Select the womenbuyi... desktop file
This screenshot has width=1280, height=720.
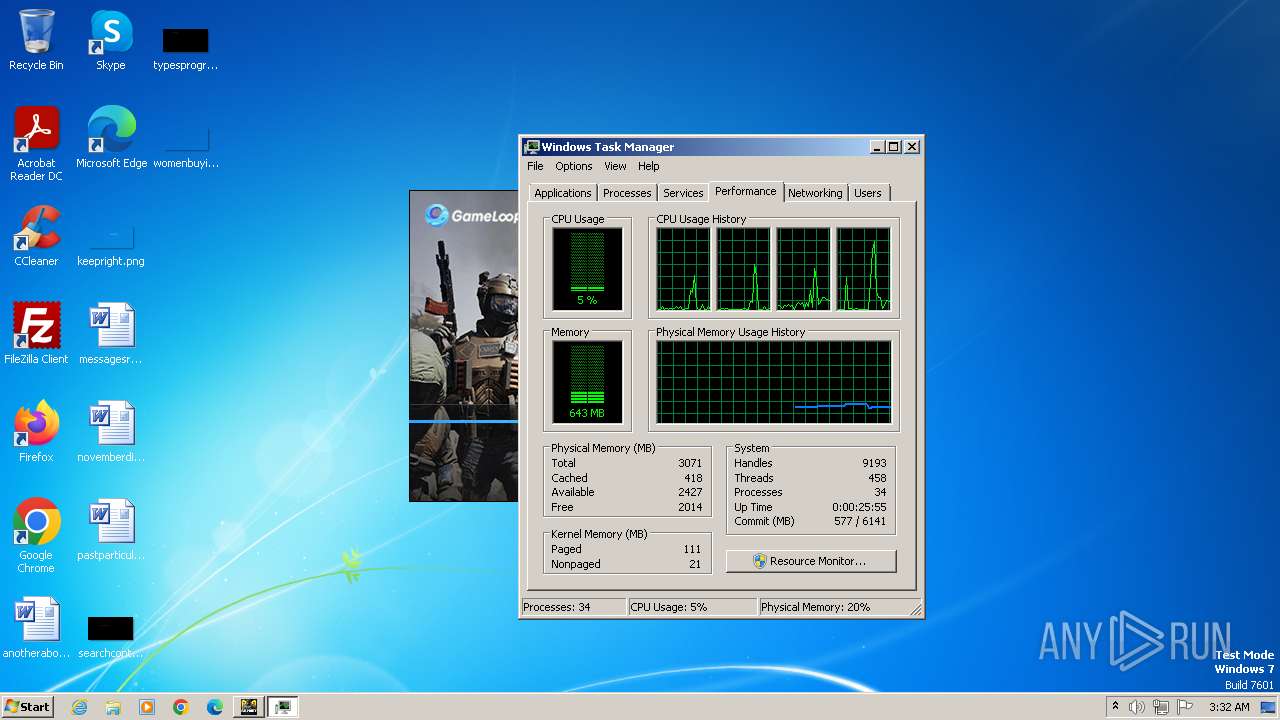tap(186, 147)
